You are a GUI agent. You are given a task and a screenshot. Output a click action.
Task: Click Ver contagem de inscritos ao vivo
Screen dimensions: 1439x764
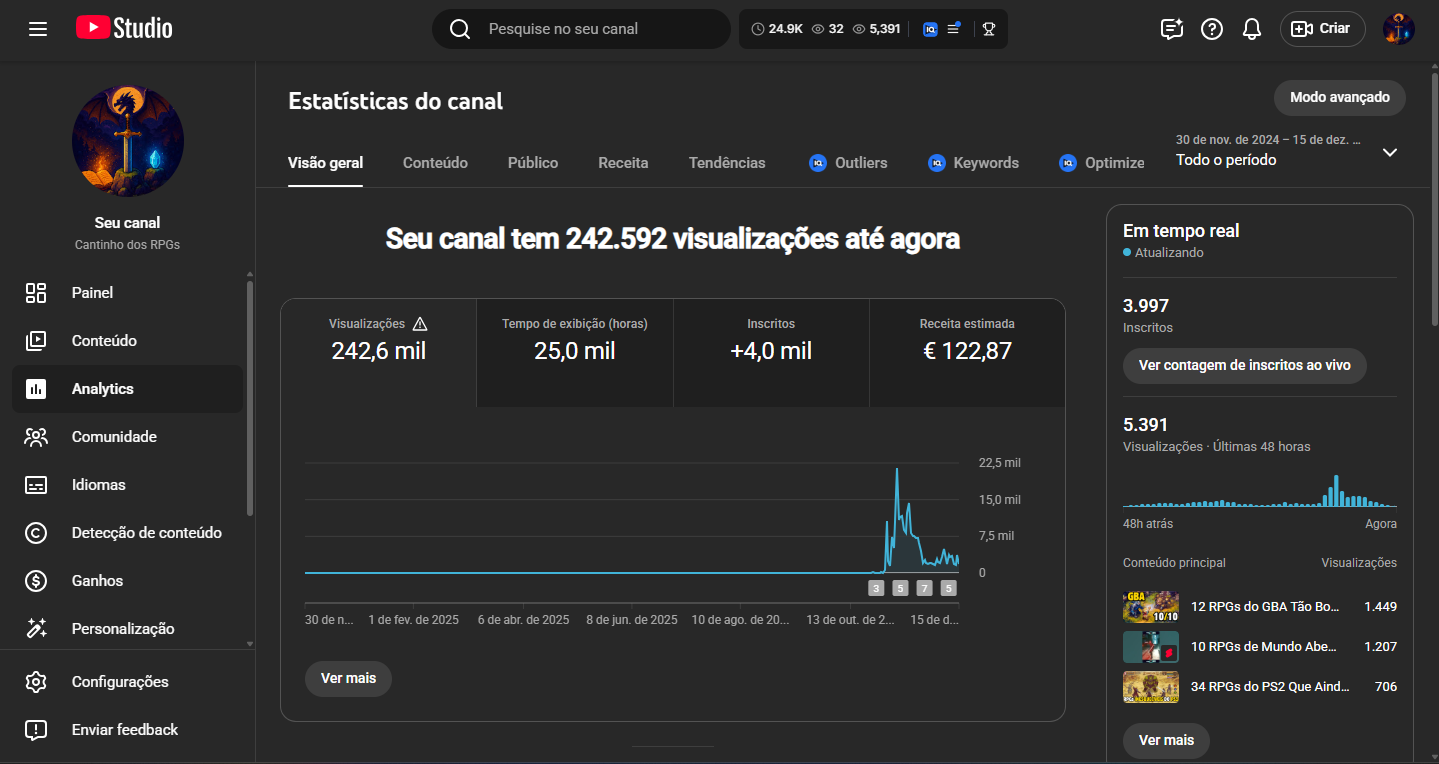tap(1245, 366)
